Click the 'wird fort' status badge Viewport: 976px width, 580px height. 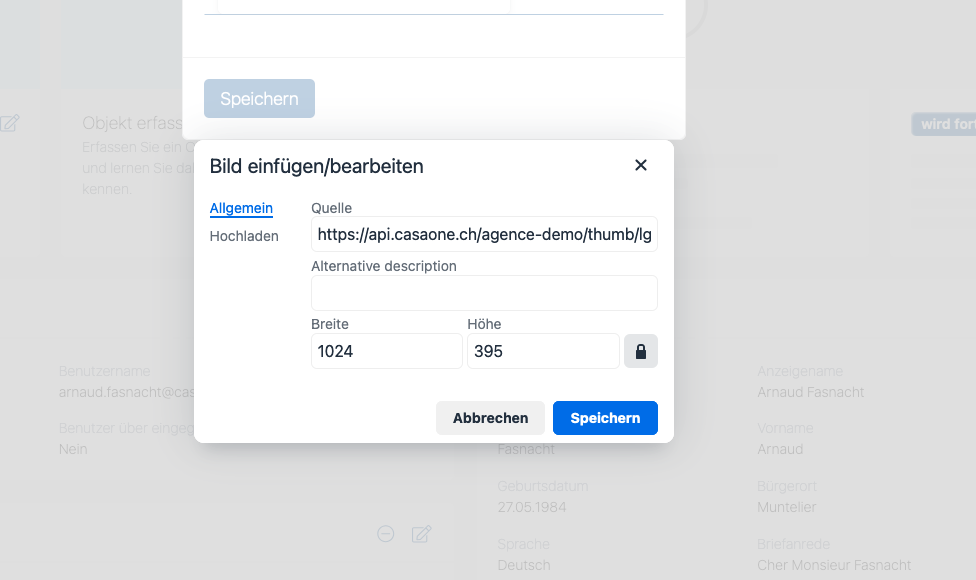tap(944, 124)
